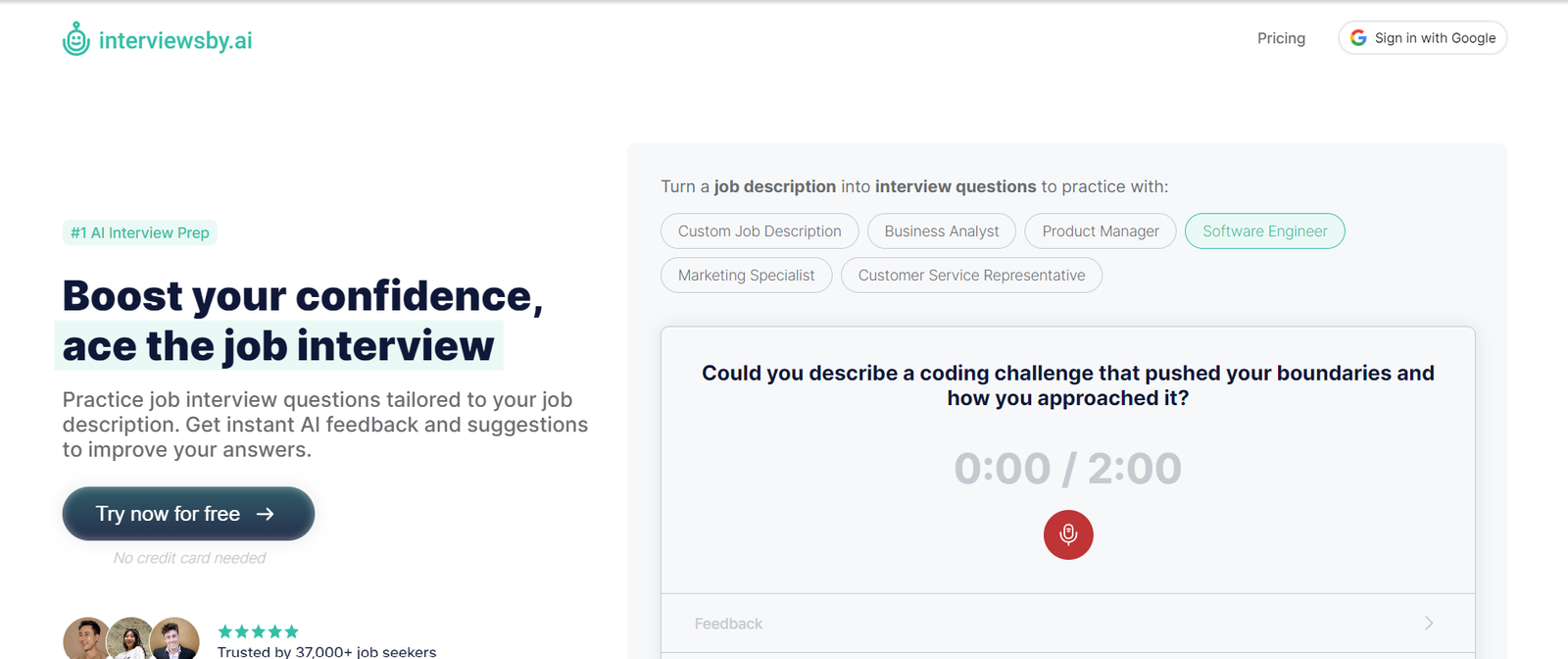
Task: Choose Customer Service Representative role option
Action: click(971, 275)
